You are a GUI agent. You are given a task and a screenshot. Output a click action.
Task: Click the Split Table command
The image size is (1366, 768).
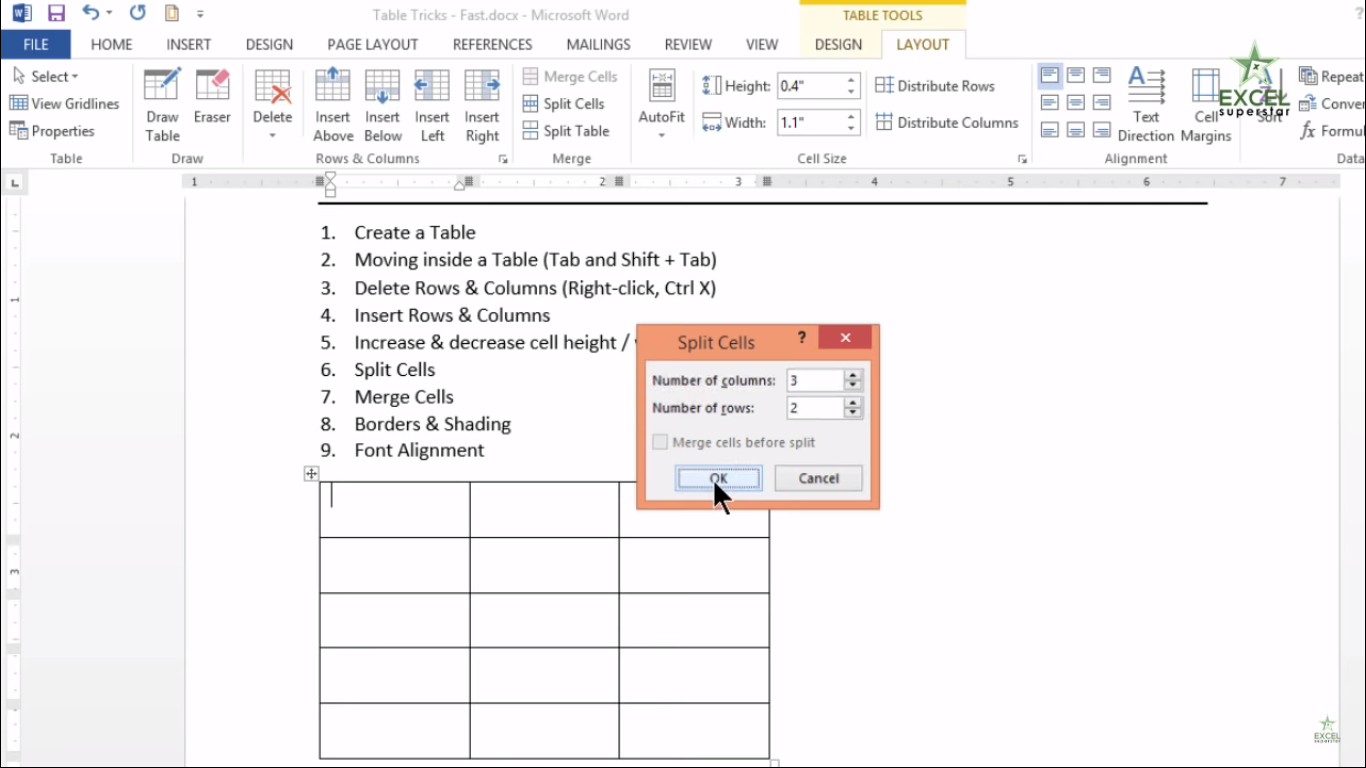[565, 131]
